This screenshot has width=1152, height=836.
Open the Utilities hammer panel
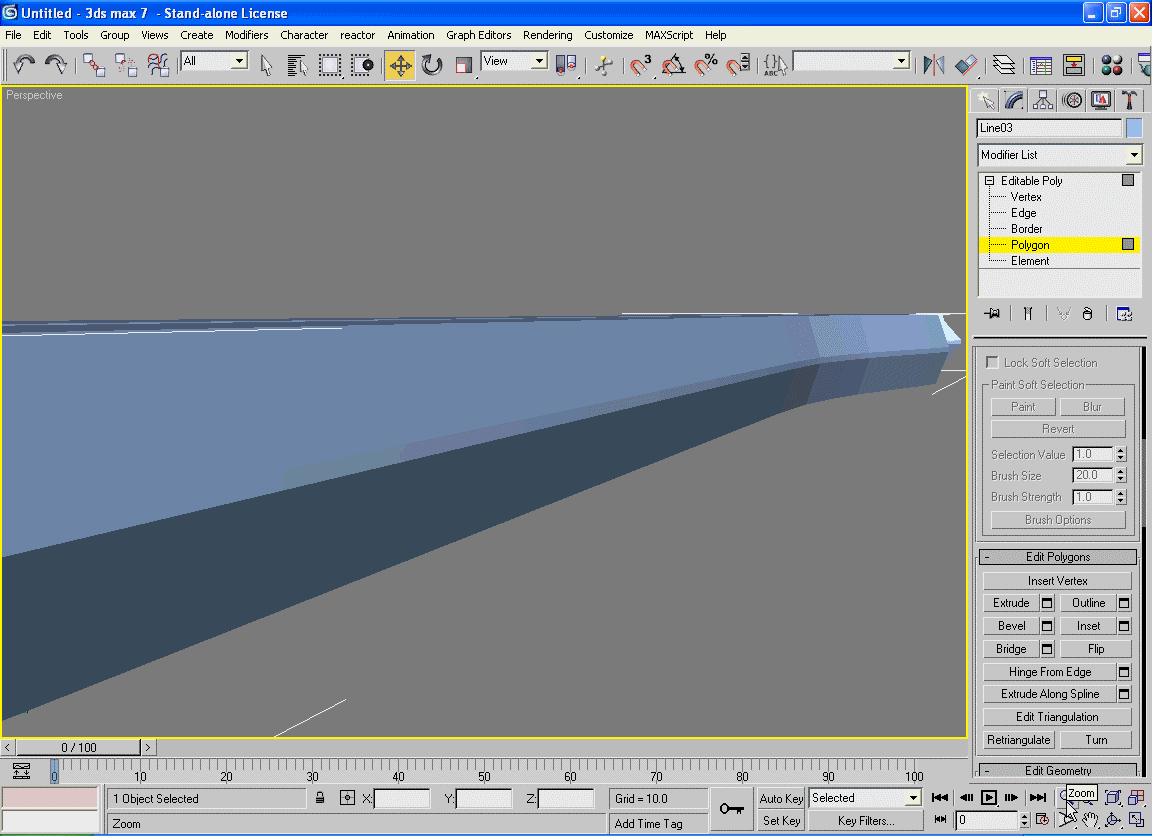(1129, 100)
